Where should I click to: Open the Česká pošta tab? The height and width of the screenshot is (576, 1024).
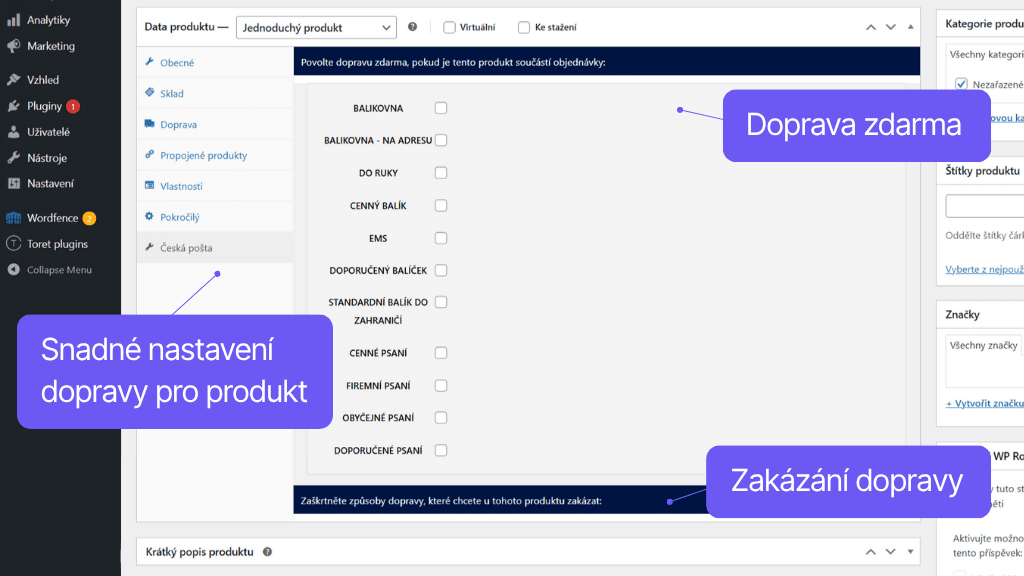186,246
